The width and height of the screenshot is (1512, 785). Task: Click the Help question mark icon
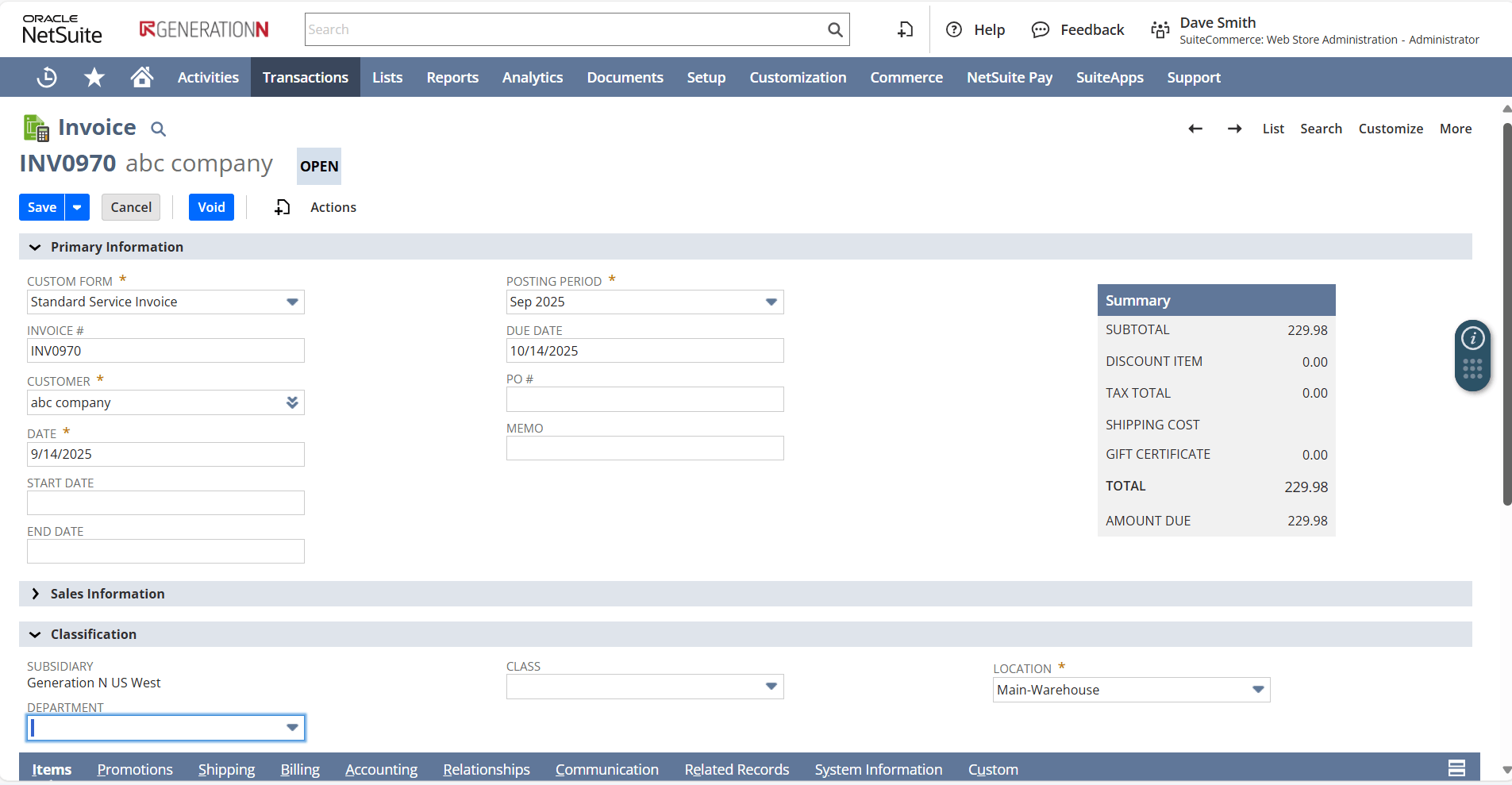pyautogui.click(x=952, y=29)
